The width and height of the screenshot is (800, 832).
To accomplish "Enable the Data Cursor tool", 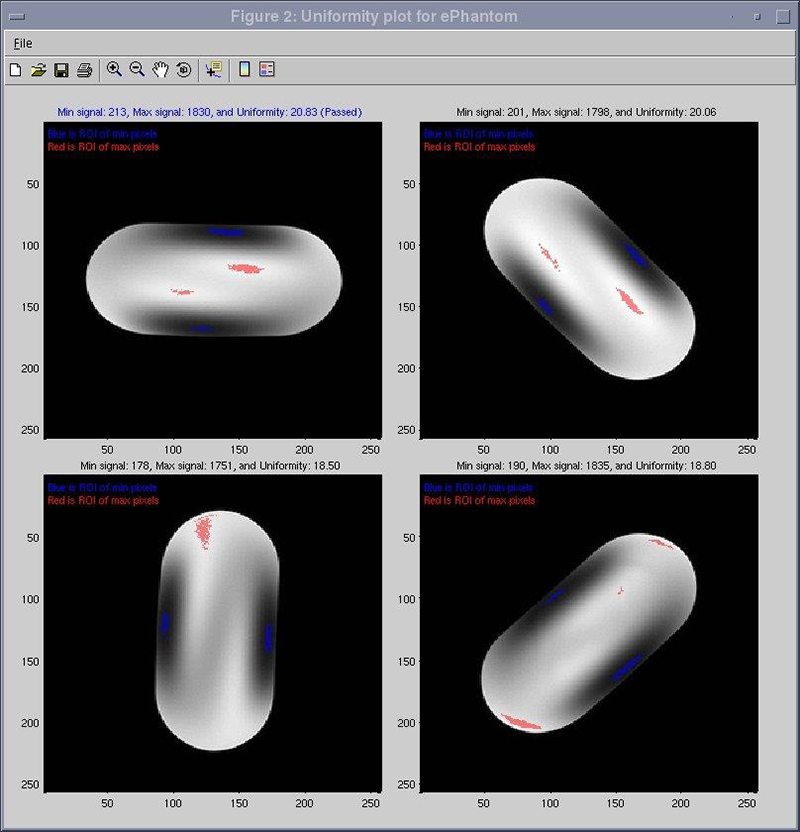I will coord(213,70).
